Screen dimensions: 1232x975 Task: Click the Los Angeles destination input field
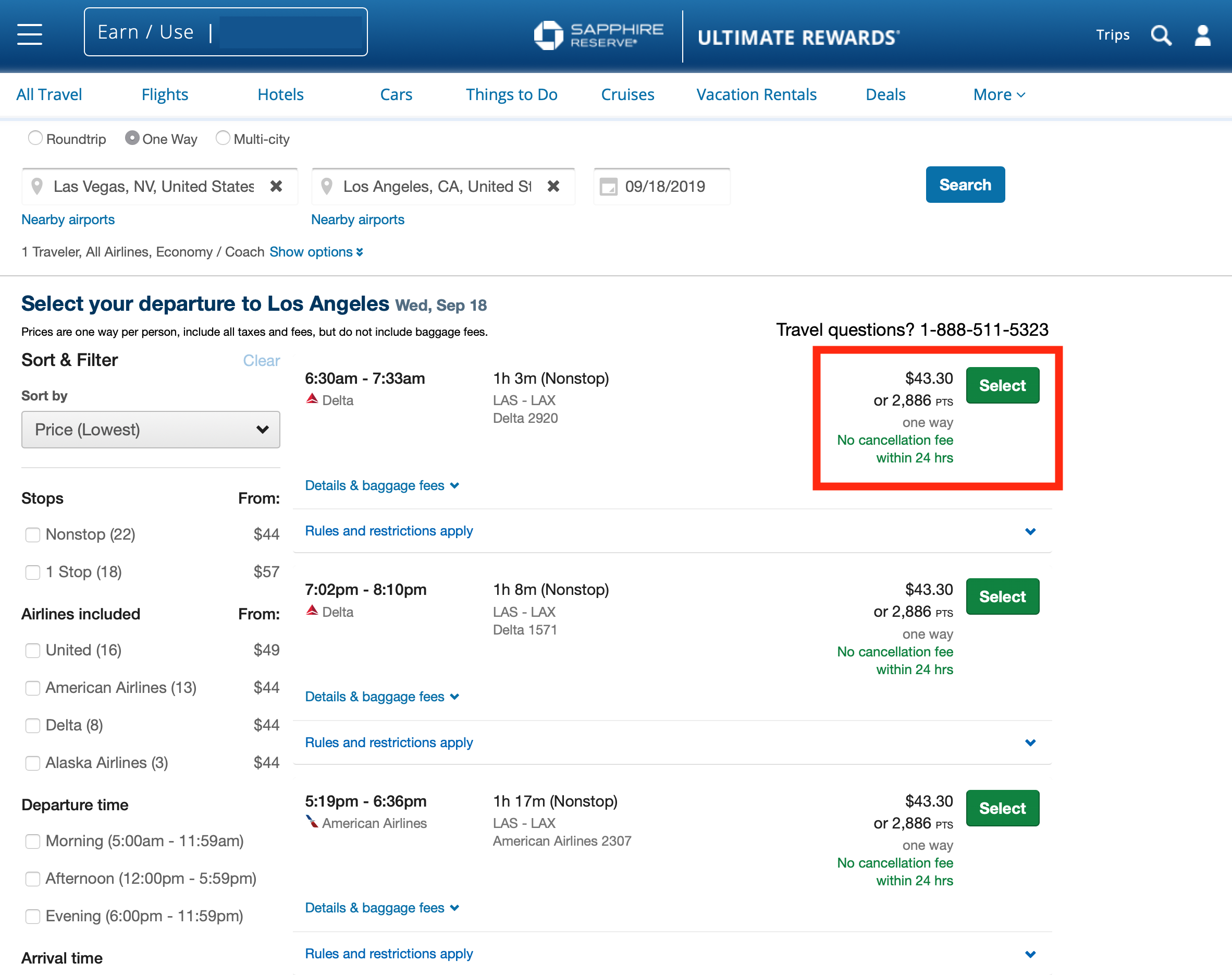click(x=443, y=187)
